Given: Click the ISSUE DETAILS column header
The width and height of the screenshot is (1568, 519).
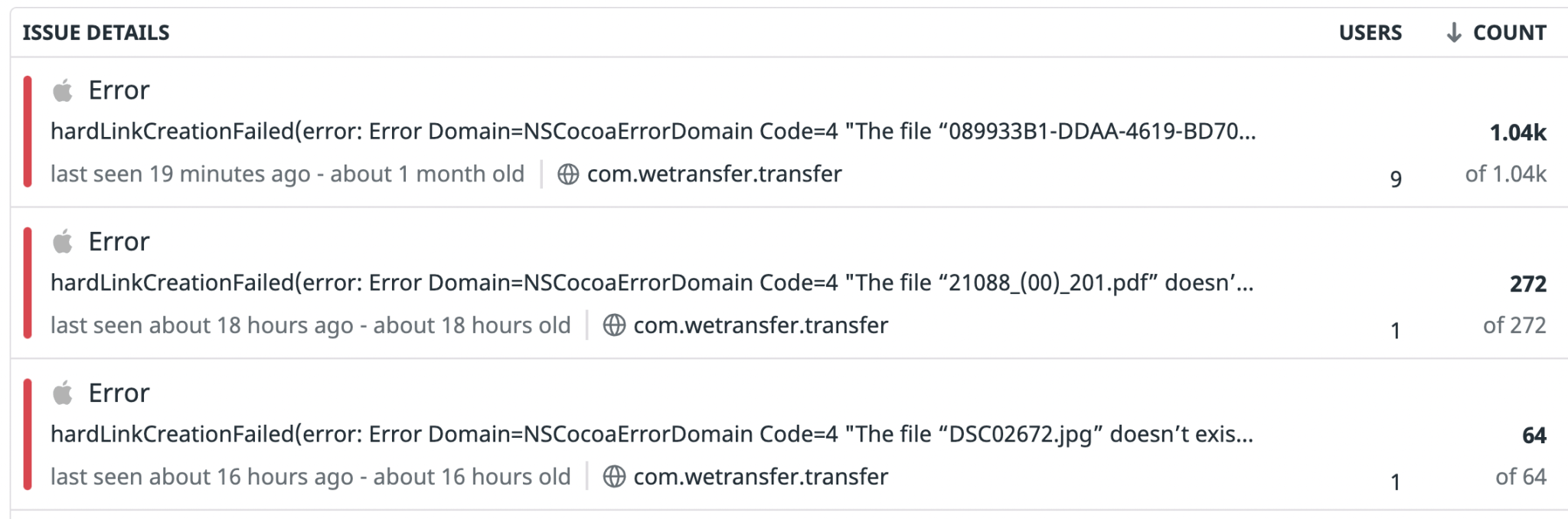Looking at the screenshot, I should pos(96,32).
